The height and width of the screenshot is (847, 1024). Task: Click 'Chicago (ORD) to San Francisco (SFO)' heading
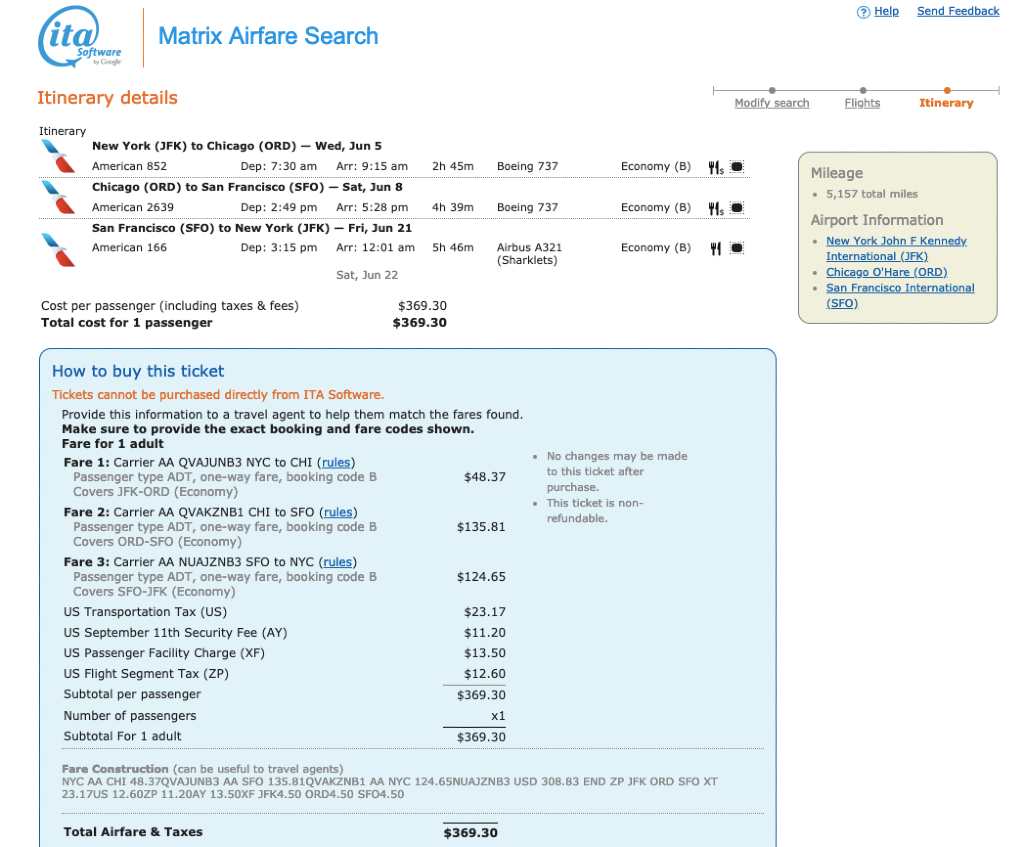[x=247, y=187]
